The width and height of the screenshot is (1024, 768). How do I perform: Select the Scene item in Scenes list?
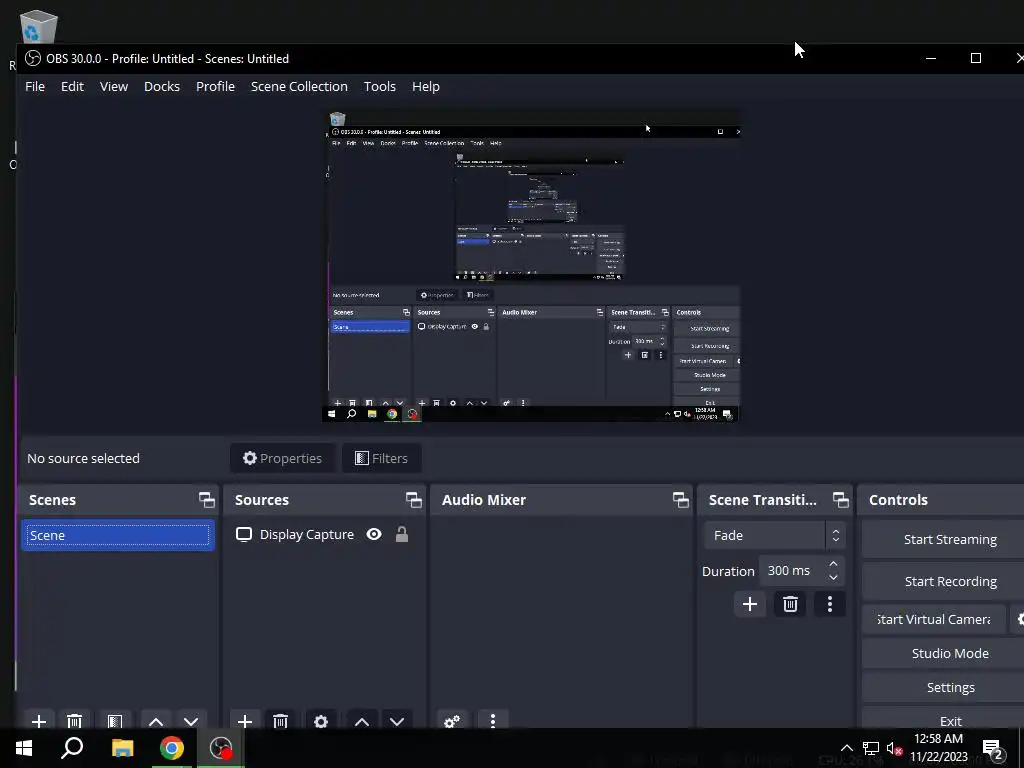(118, 536)
